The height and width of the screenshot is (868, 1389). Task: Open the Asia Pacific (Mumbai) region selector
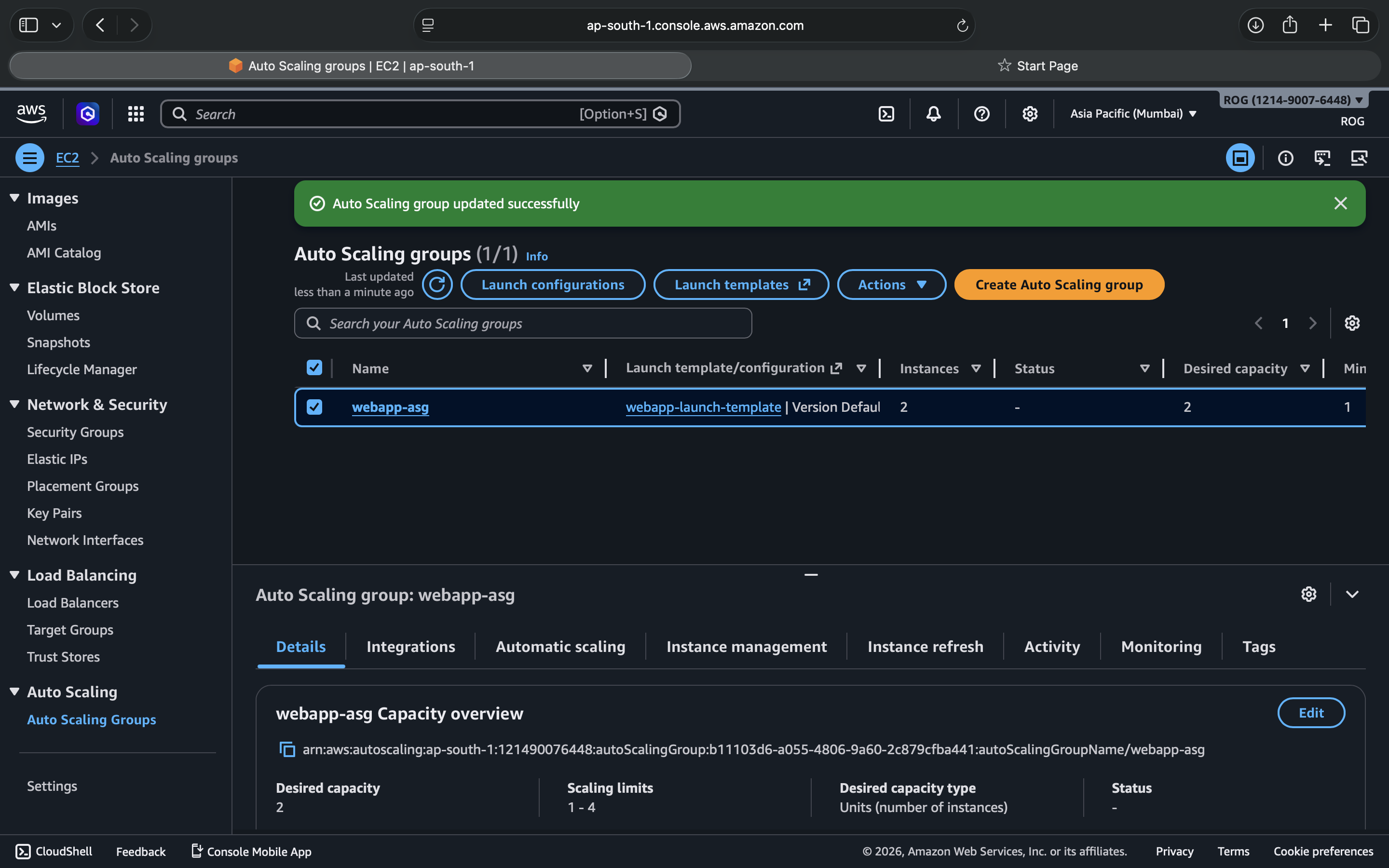click(1133, 114)
